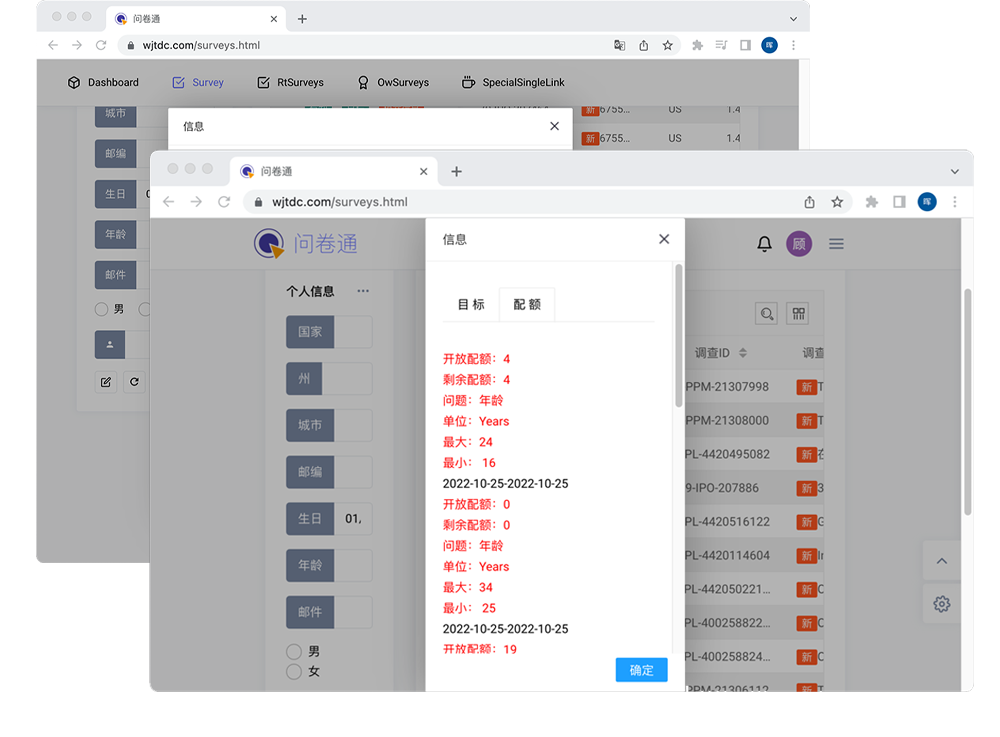Toggle side panel icon in back window
The height and width of the screenshot is (737, 1000).
point(745,45)
